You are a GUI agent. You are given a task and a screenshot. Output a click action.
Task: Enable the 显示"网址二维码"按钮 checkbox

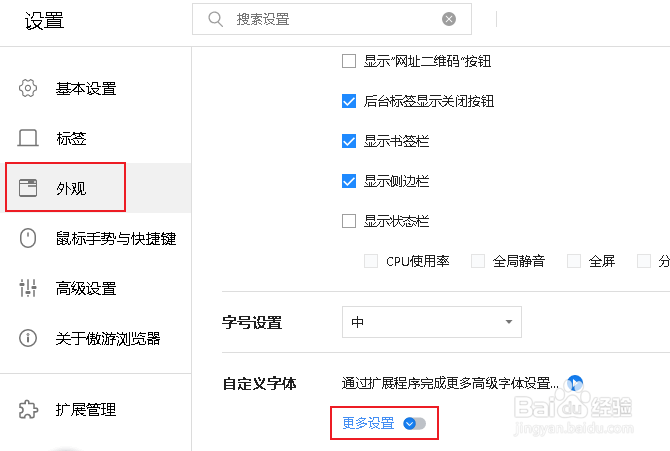(x=349, y=61)
